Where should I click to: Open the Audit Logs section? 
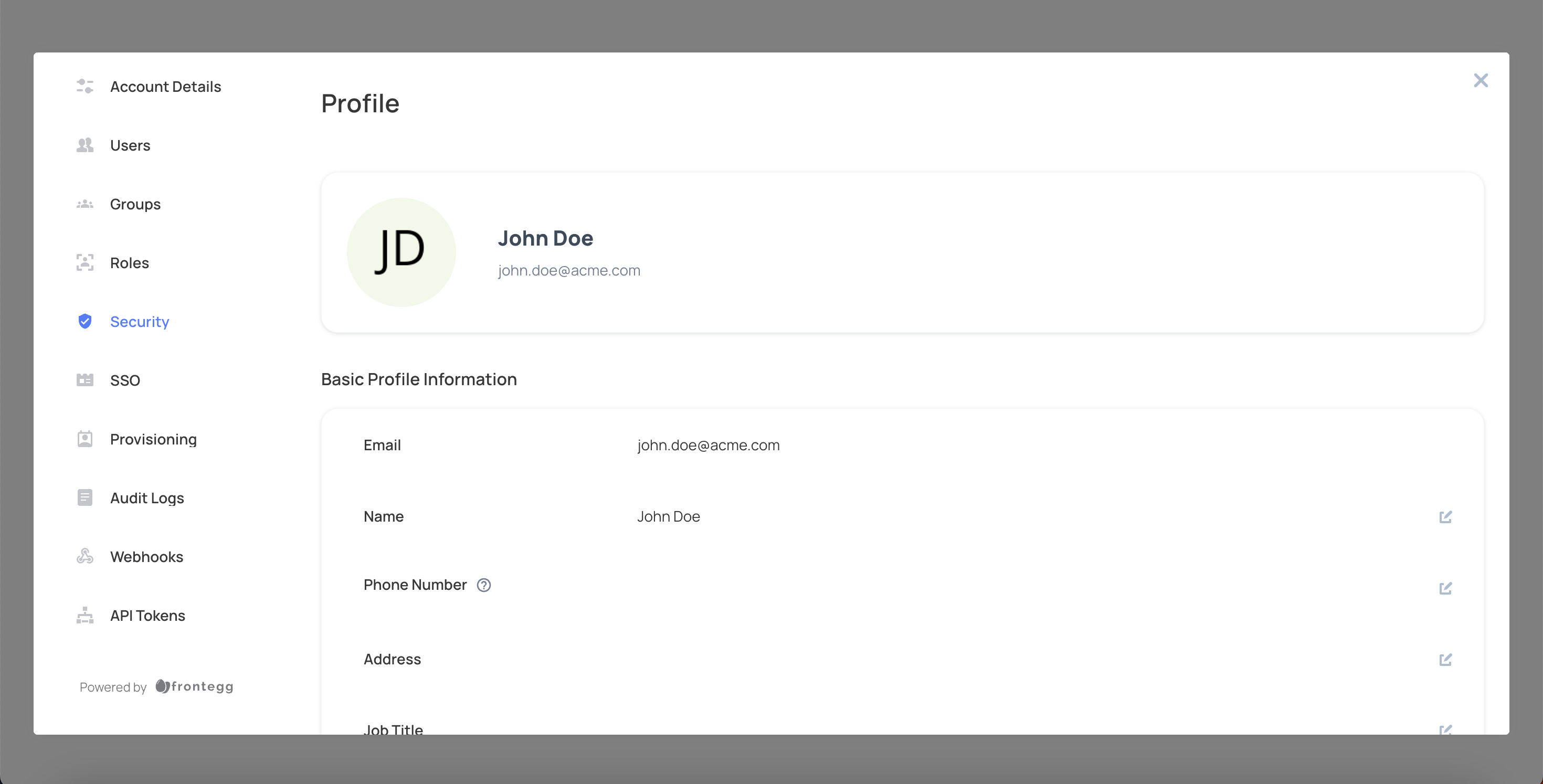[147, 497]
